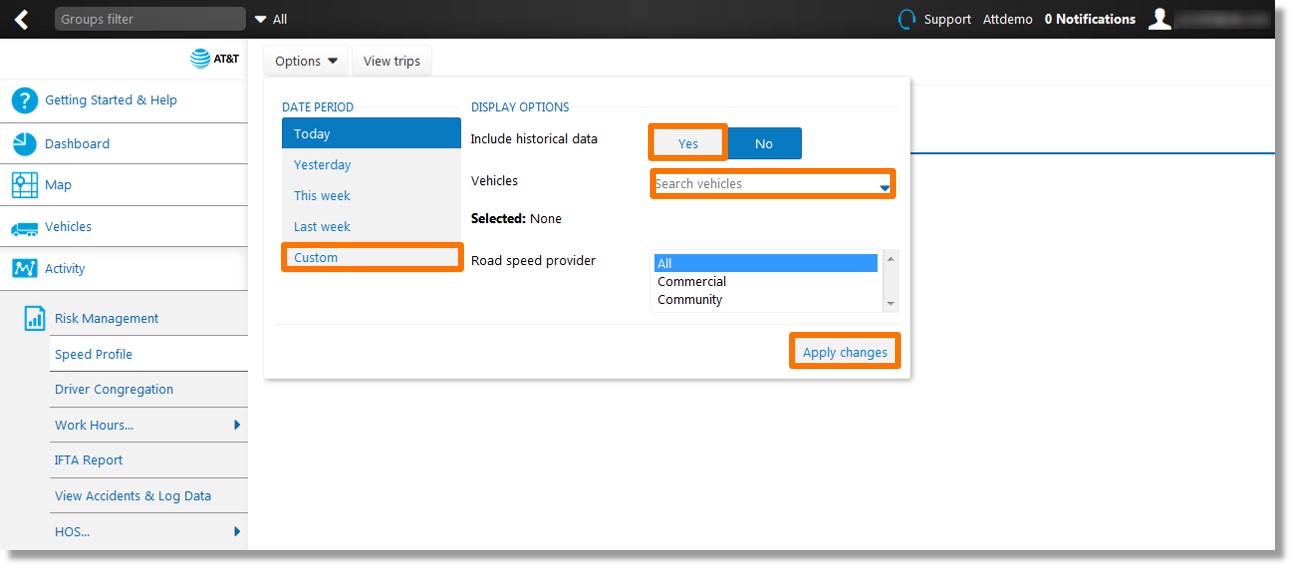Image resolution: width=1293 pixels, height=568 pixels.
Task: Expand the HOS submenu arrow
Action: [x=237, y=531]
